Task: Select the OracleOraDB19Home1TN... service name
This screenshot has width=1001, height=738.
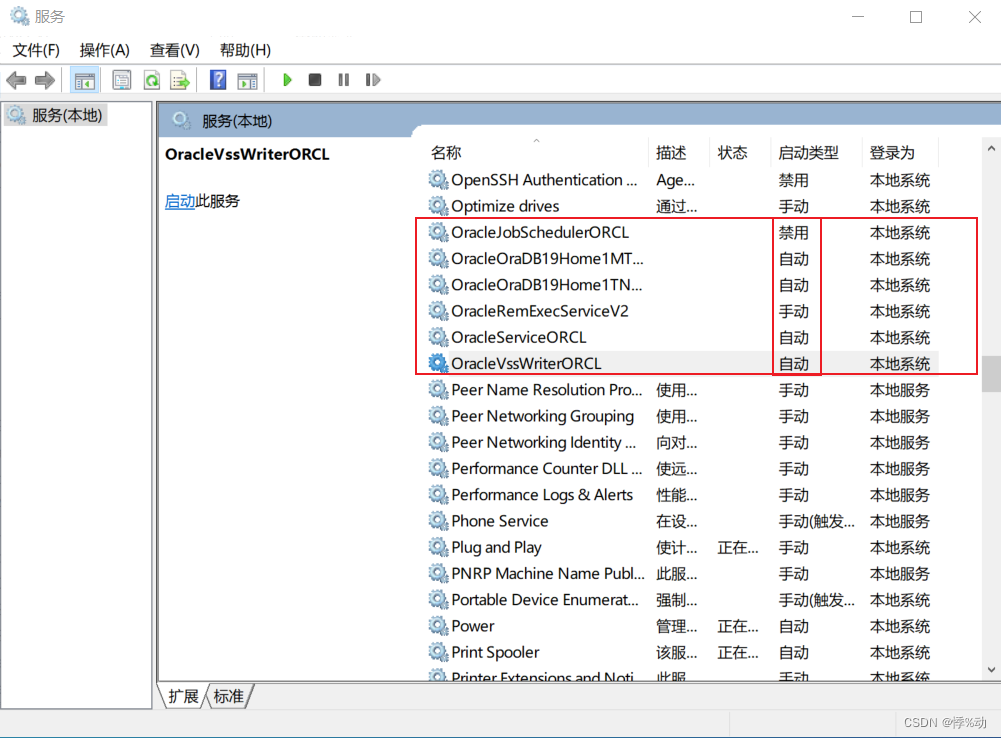Action: tap(546, 285)
